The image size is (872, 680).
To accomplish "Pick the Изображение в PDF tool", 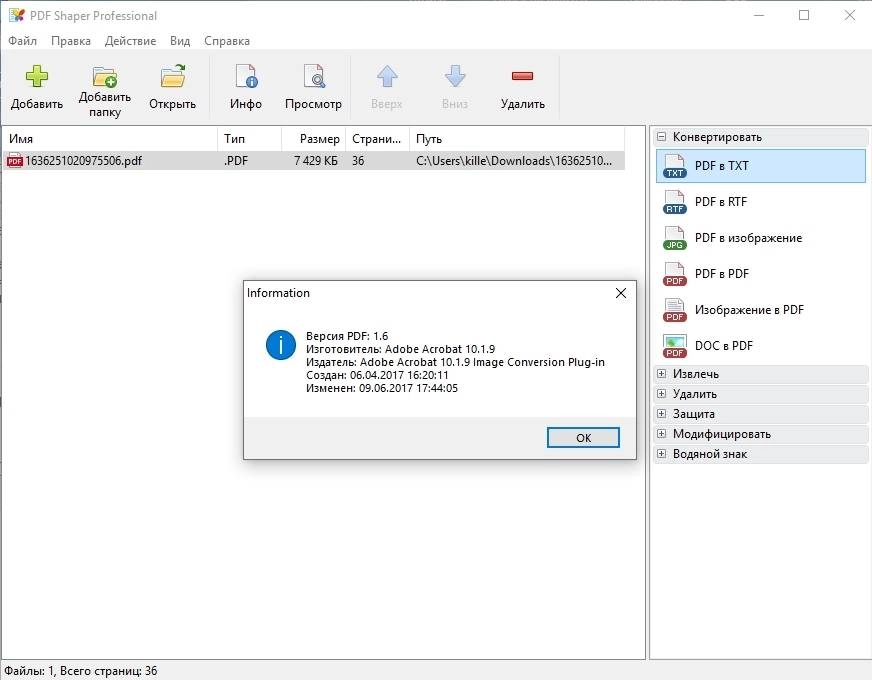I will [761, 310].
